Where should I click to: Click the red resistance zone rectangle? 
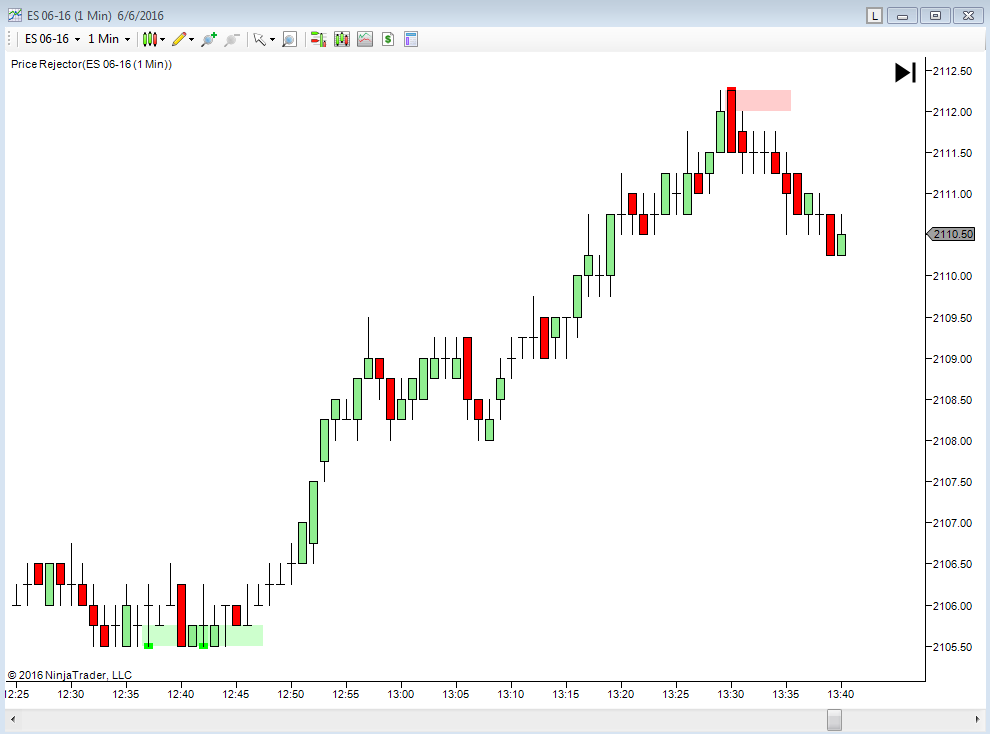pos(765,100)
